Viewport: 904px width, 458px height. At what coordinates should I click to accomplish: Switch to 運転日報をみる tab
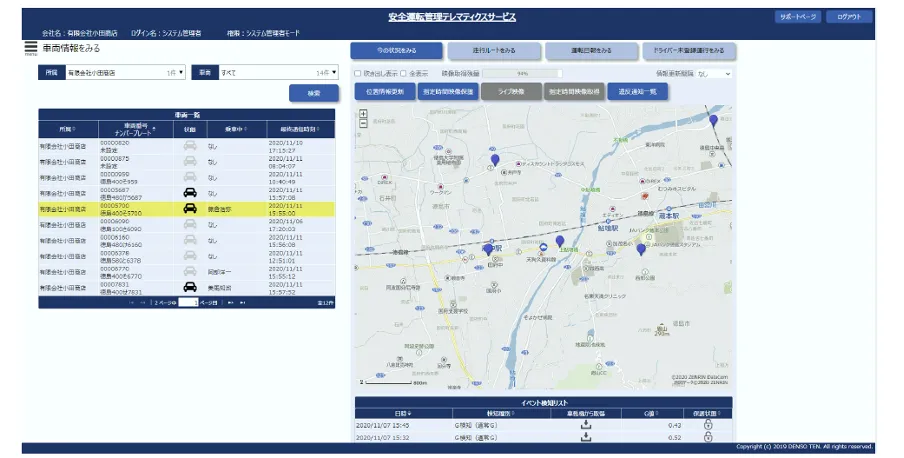(592, 51)
